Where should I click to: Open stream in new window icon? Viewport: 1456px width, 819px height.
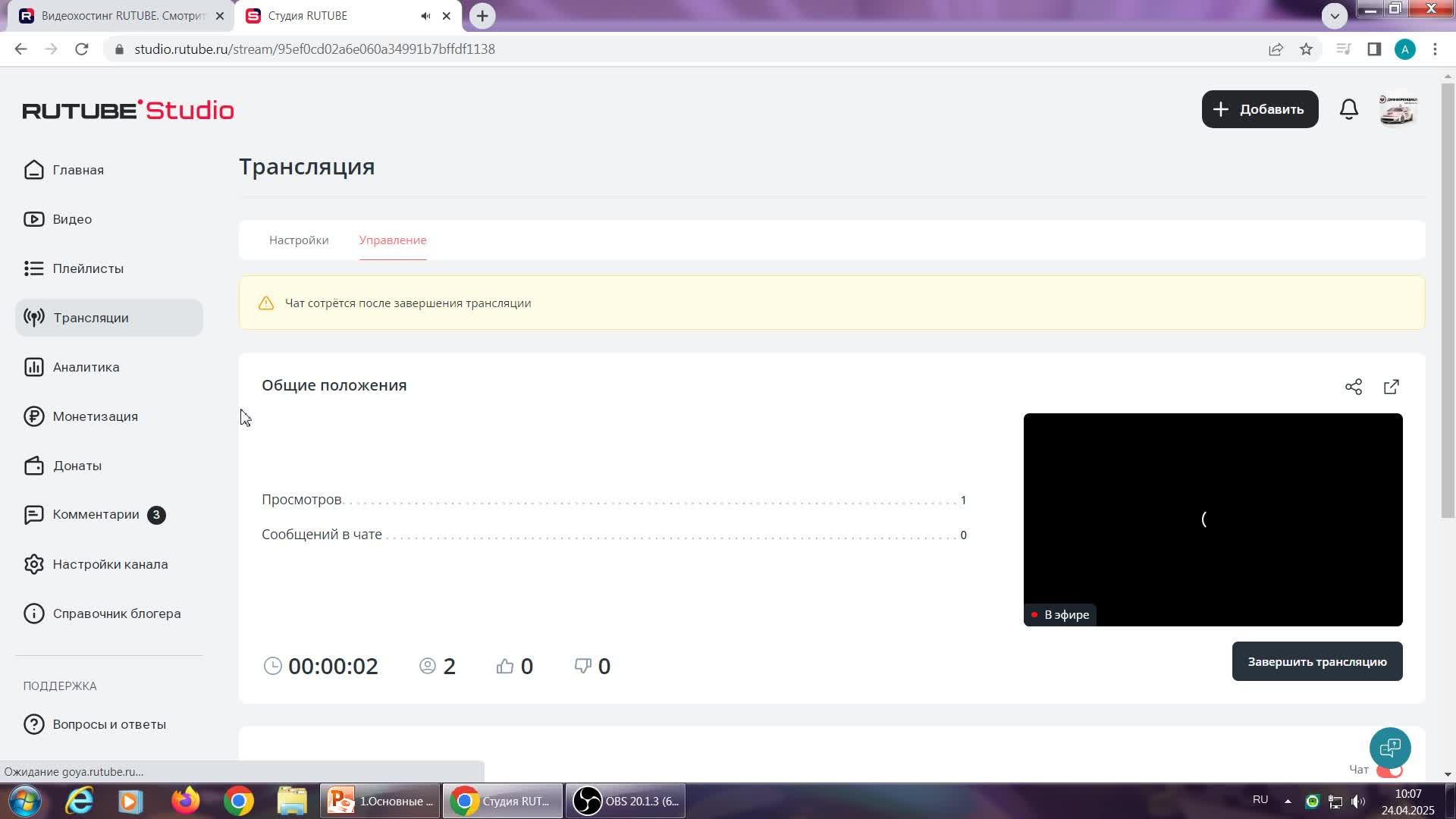(x=1391, y=387)
